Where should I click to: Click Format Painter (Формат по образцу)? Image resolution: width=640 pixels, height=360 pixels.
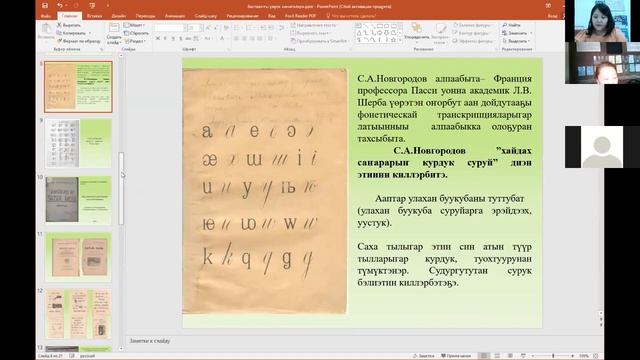[x=79, y=41]
